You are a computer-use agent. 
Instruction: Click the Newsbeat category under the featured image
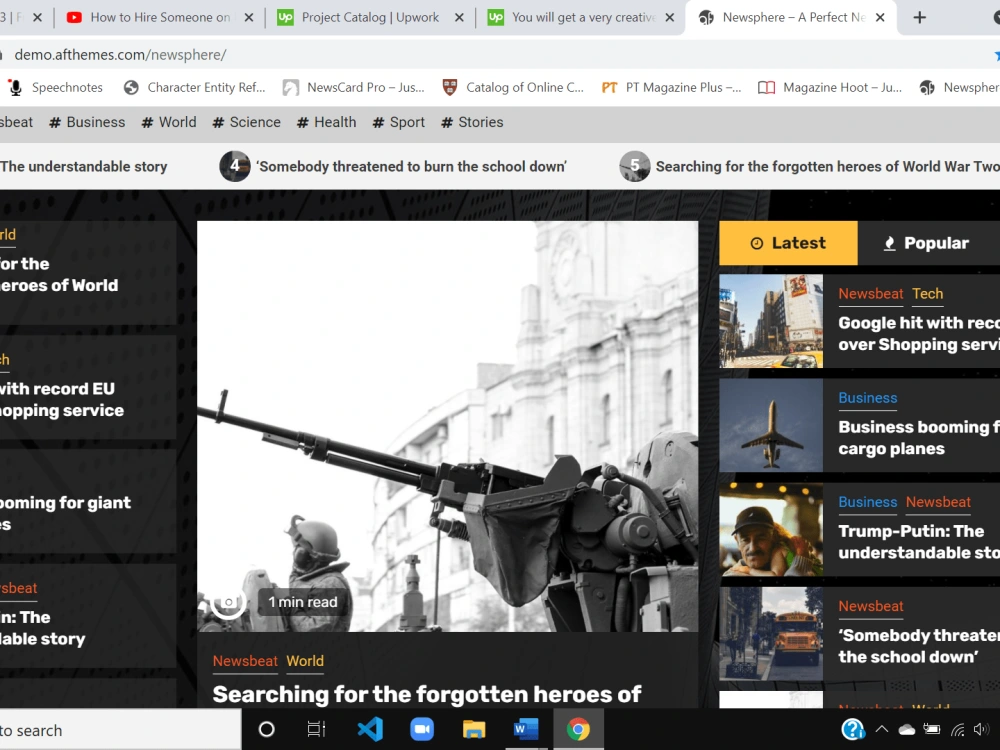(x=246, y=661)
